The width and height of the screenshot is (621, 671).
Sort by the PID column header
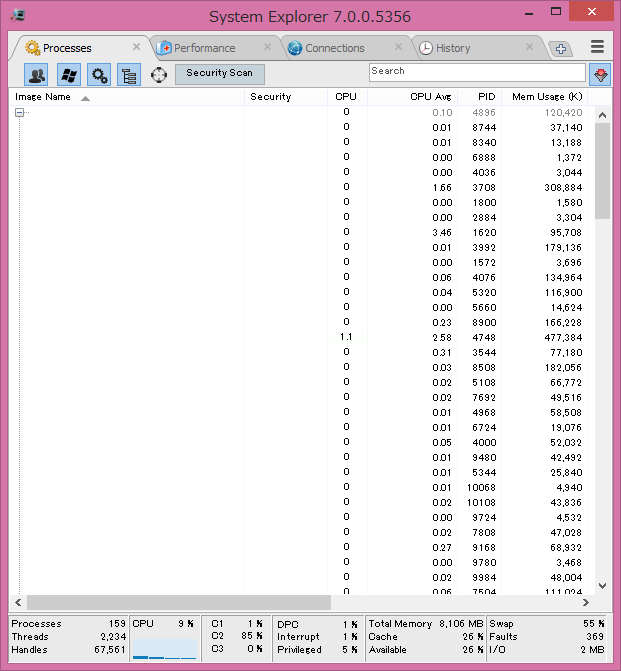point(479,97)
